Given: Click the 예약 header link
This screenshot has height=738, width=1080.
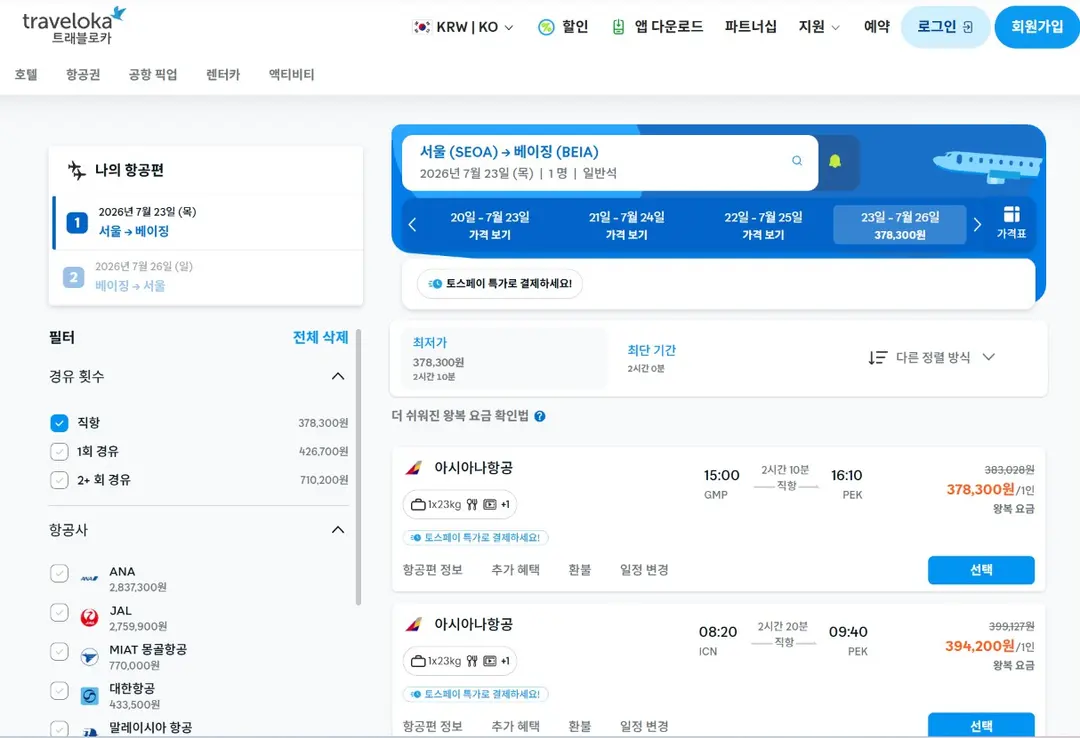Looking at the screenshot, I should tap(876, 27).
